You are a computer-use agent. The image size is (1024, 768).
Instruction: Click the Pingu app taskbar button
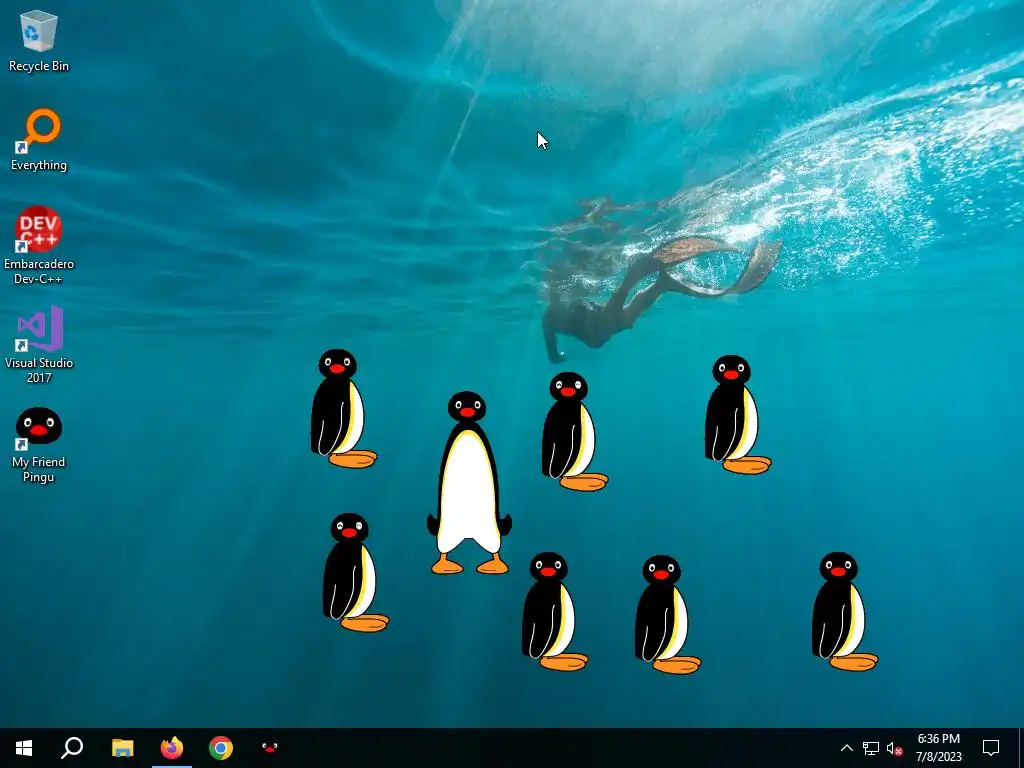coord(270,748)
